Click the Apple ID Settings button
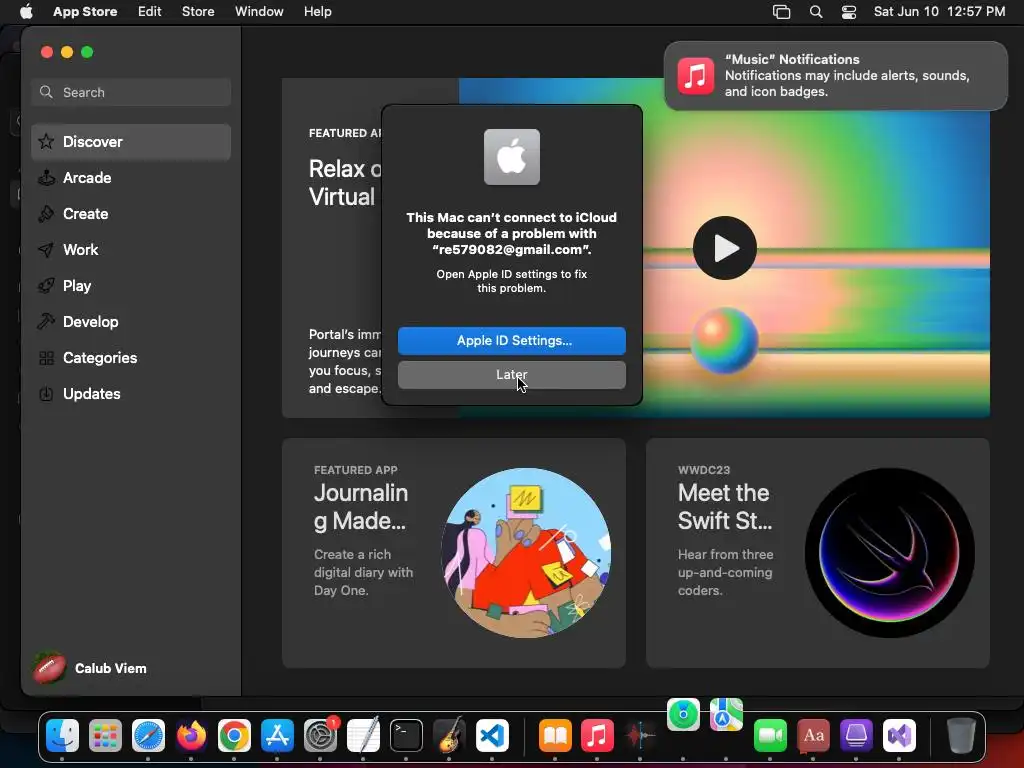Image resolution: width=1024 pixels, height=768 pixels. 511,340
